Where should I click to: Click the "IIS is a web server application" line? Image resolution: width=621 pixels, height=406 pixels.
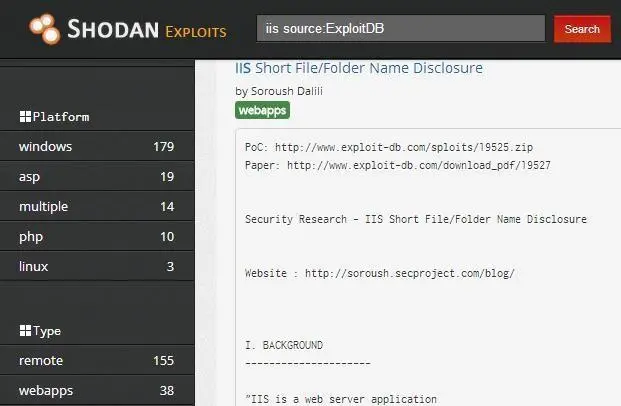point(341,399)
